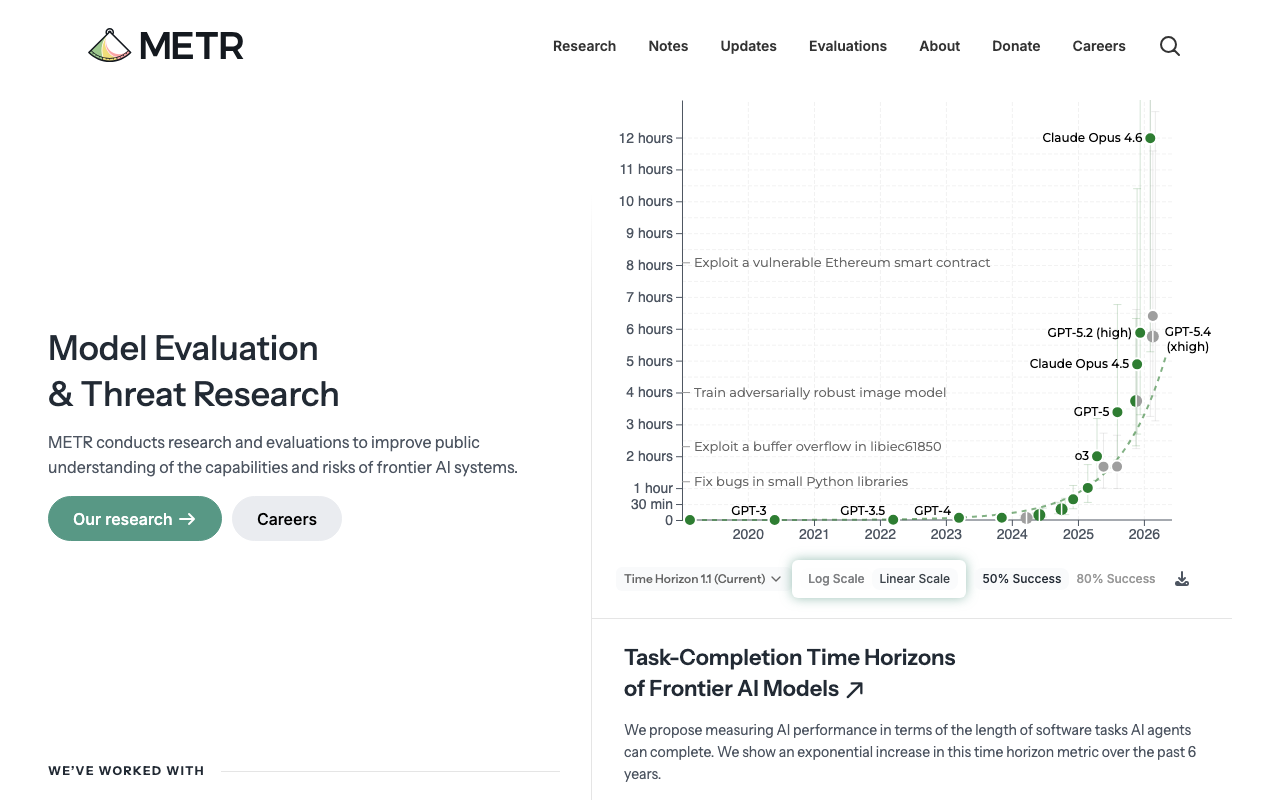
Task: Click the GPT-5.2 (high) data point
Action: click(x=1140, y=333)
